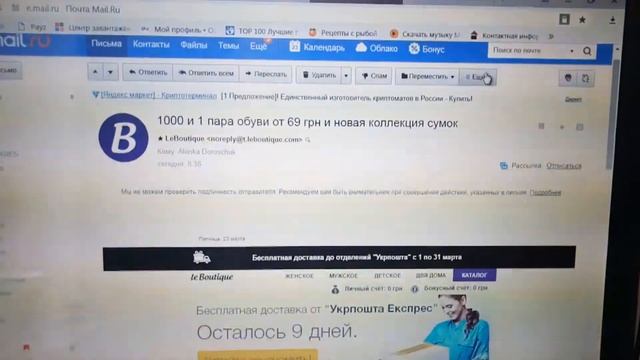Open the ДЛЯ ДОМА category in the email
640x360 pixels.
click(431, 276)
